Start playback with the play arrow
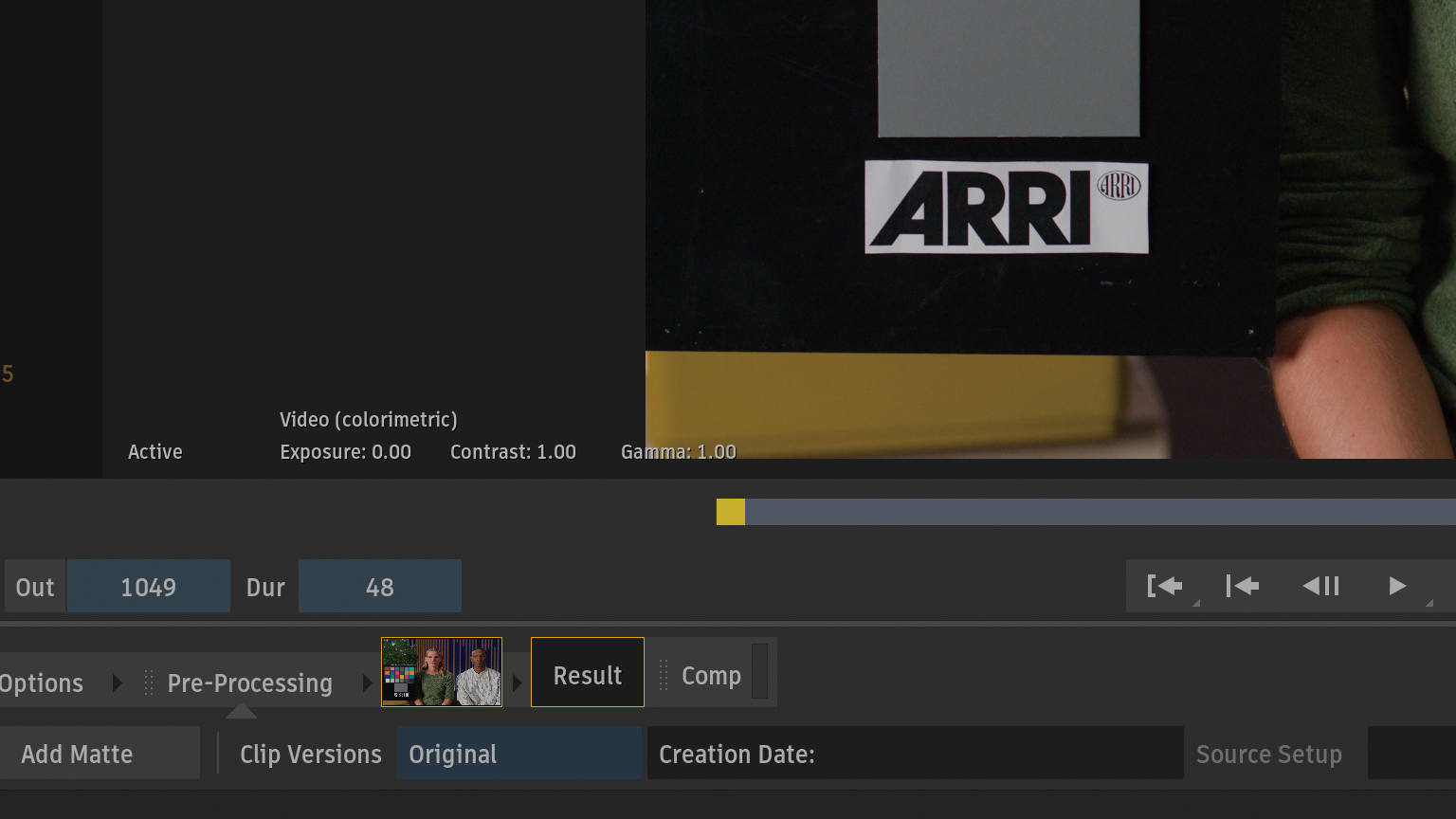Viewport: 1456px width, 819px height. point(1397,586)
